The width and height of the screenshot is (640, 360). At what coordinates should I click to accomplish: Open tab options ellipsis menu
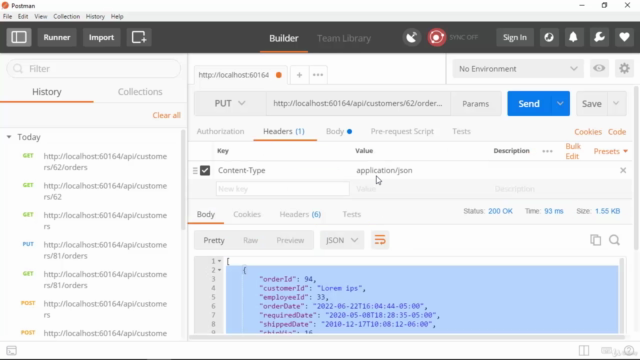(318, 75)
